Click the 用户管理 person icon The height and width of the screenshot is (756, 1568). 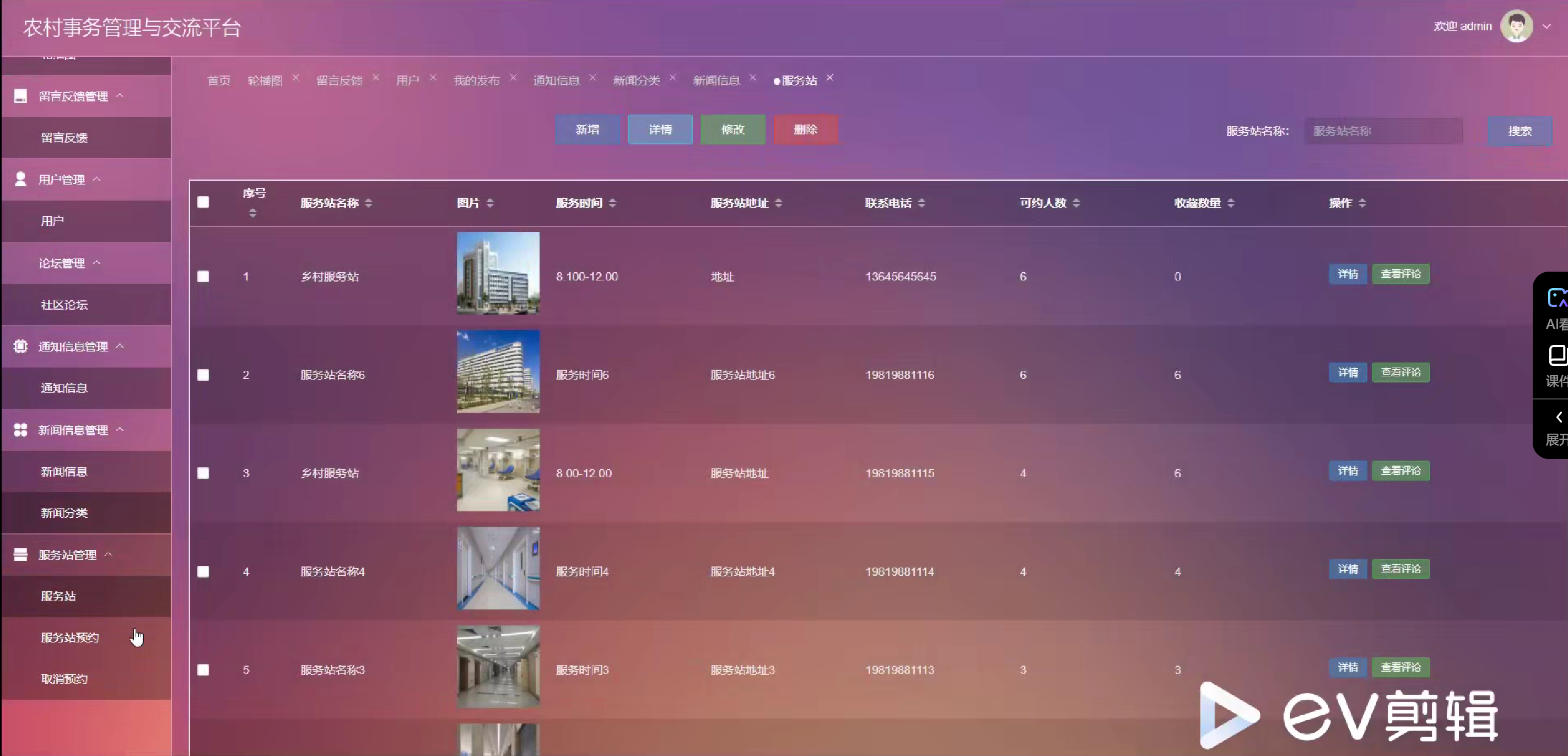(x=20, y=179)
